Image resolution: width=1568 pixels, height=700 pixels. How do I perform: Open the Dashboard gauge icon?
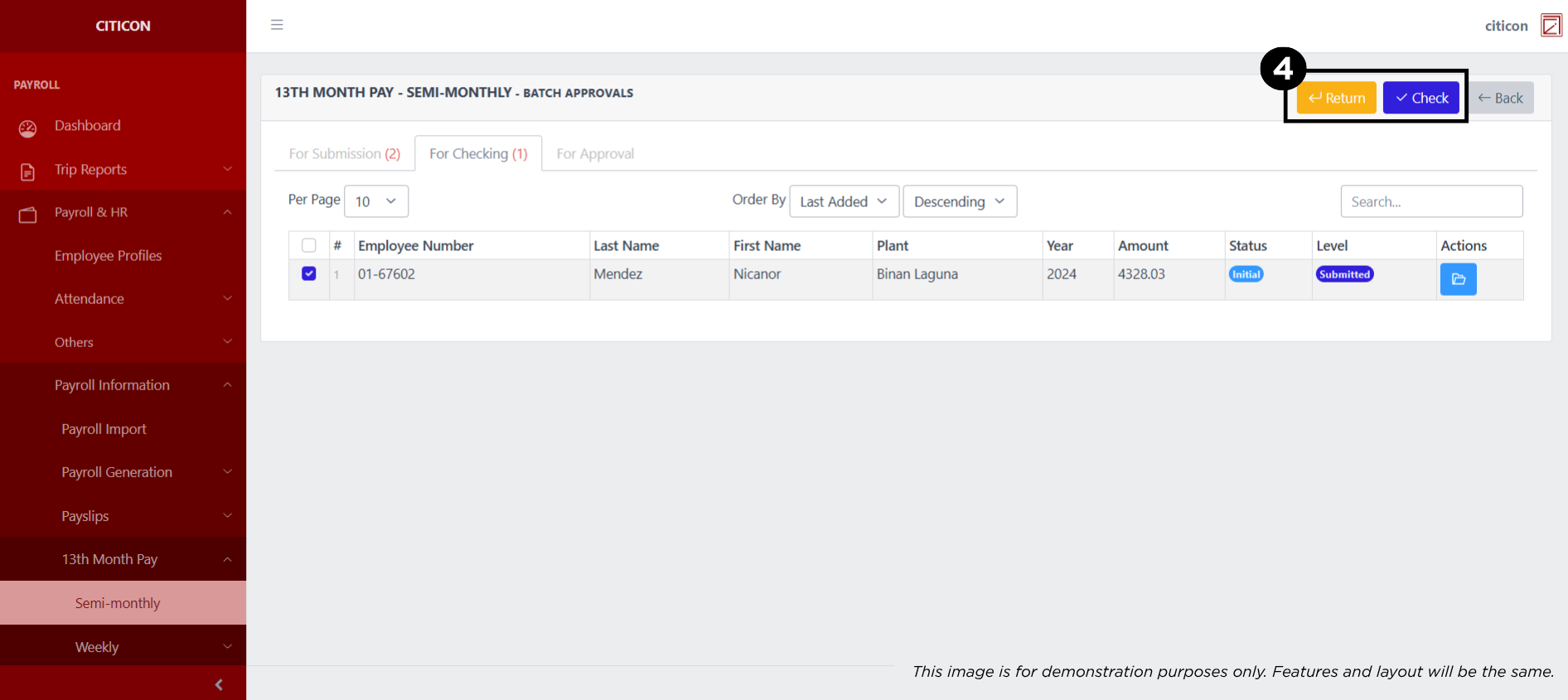tap(28, 128)
